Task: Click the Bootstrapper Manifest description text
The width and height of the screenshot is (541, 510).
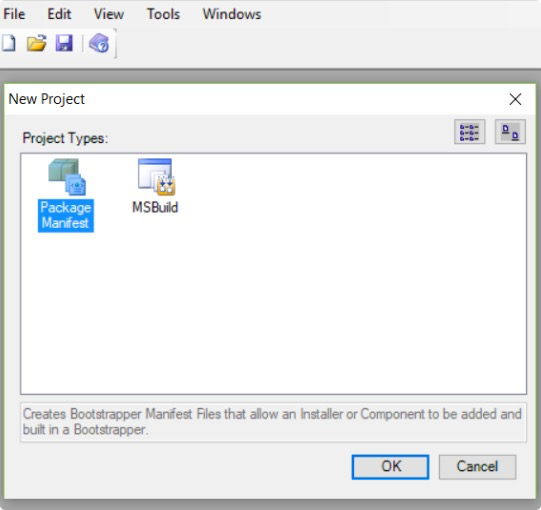Action: [x=272, y=422]
